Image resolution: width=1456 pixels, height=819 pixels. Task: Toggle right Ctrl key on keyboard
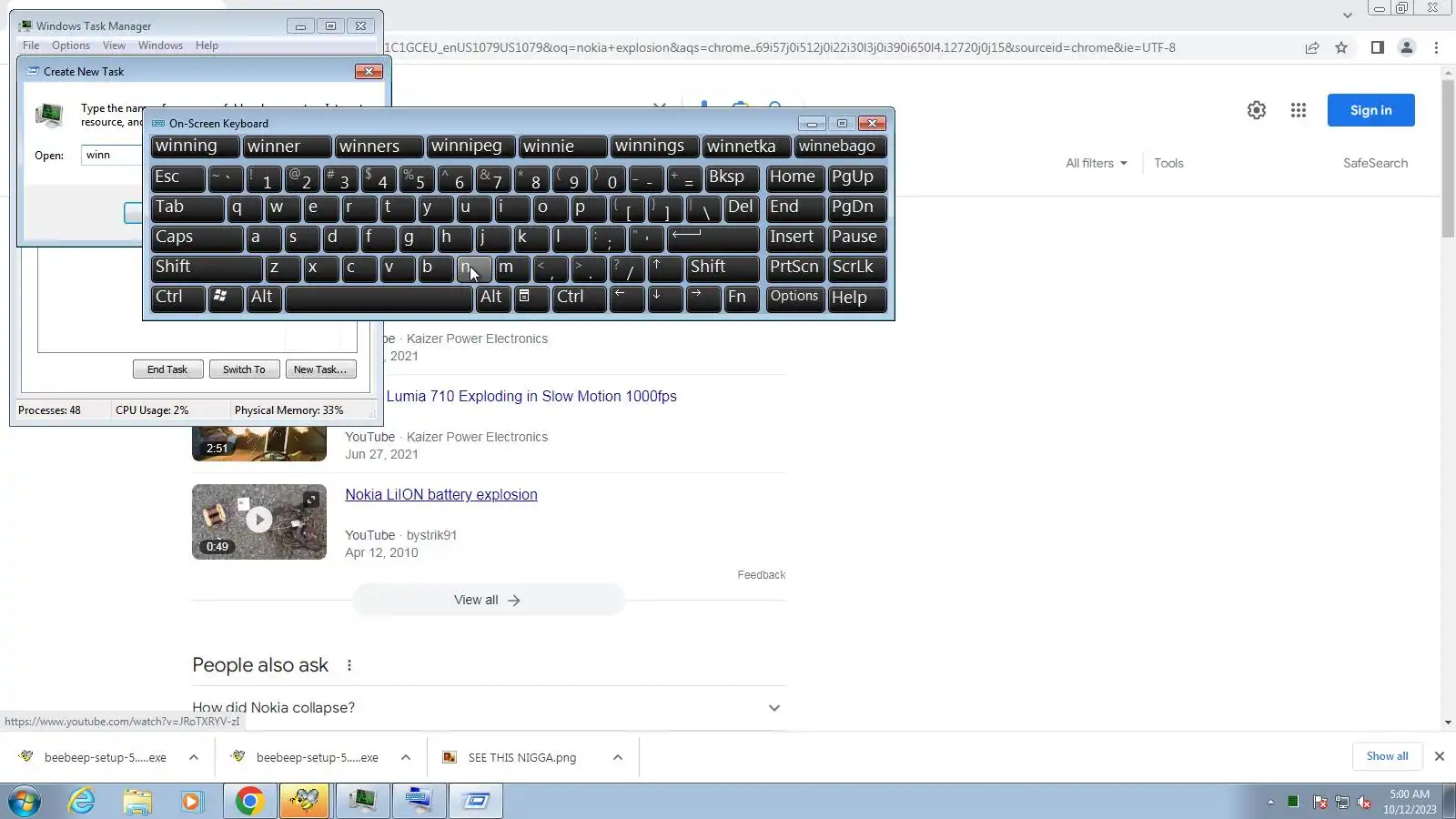point(579,298)
